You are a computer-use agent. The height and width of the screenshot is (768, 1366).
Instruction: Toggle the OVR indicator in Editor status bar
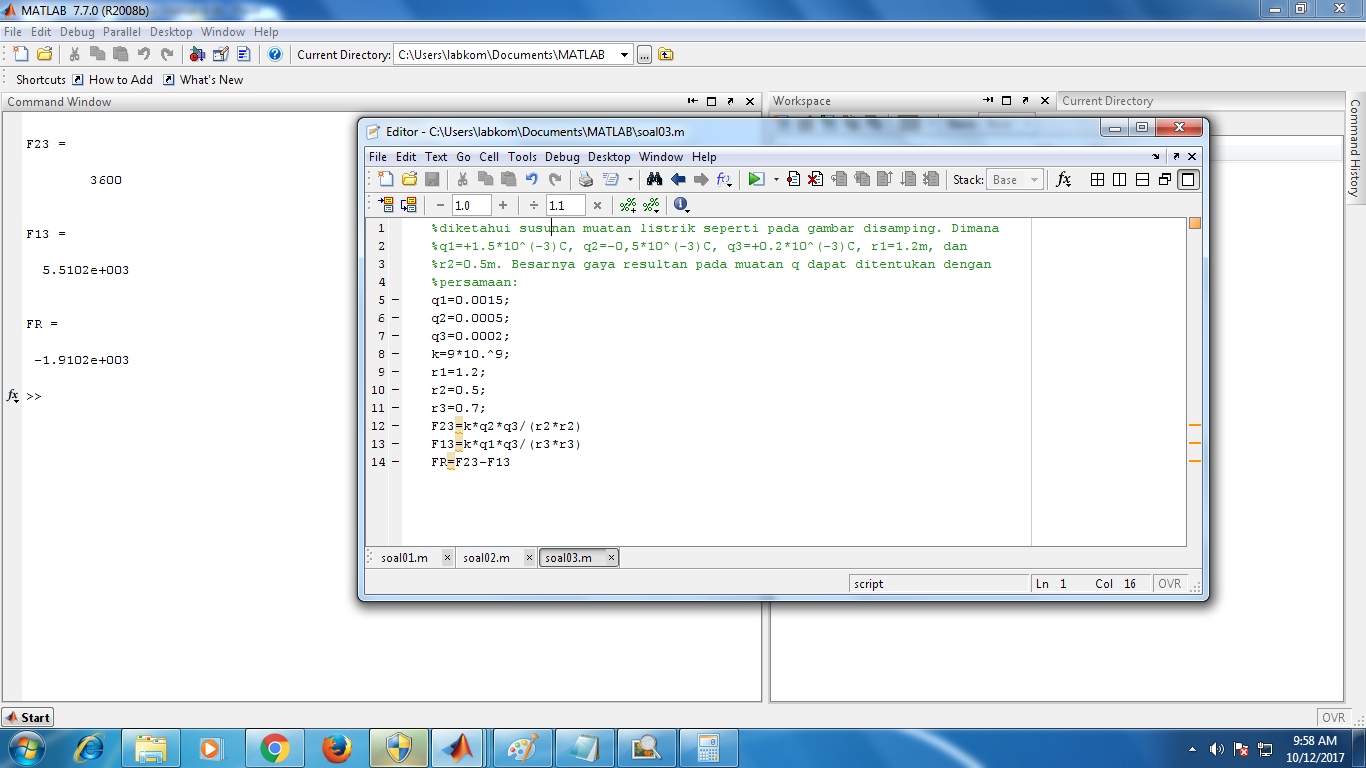[x=1169, y=583]
